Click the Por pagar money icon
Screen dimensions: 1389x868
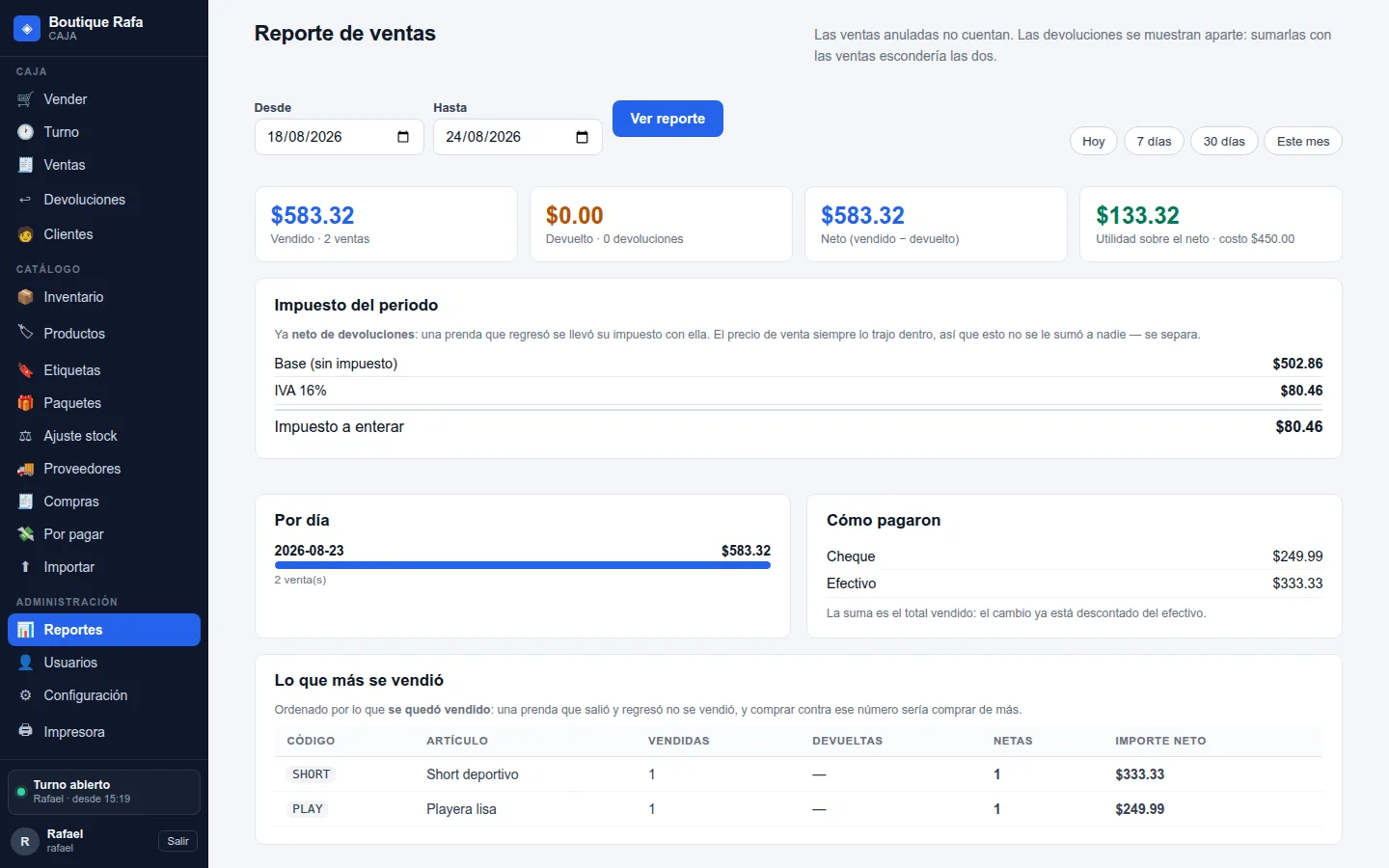(26, 534)
